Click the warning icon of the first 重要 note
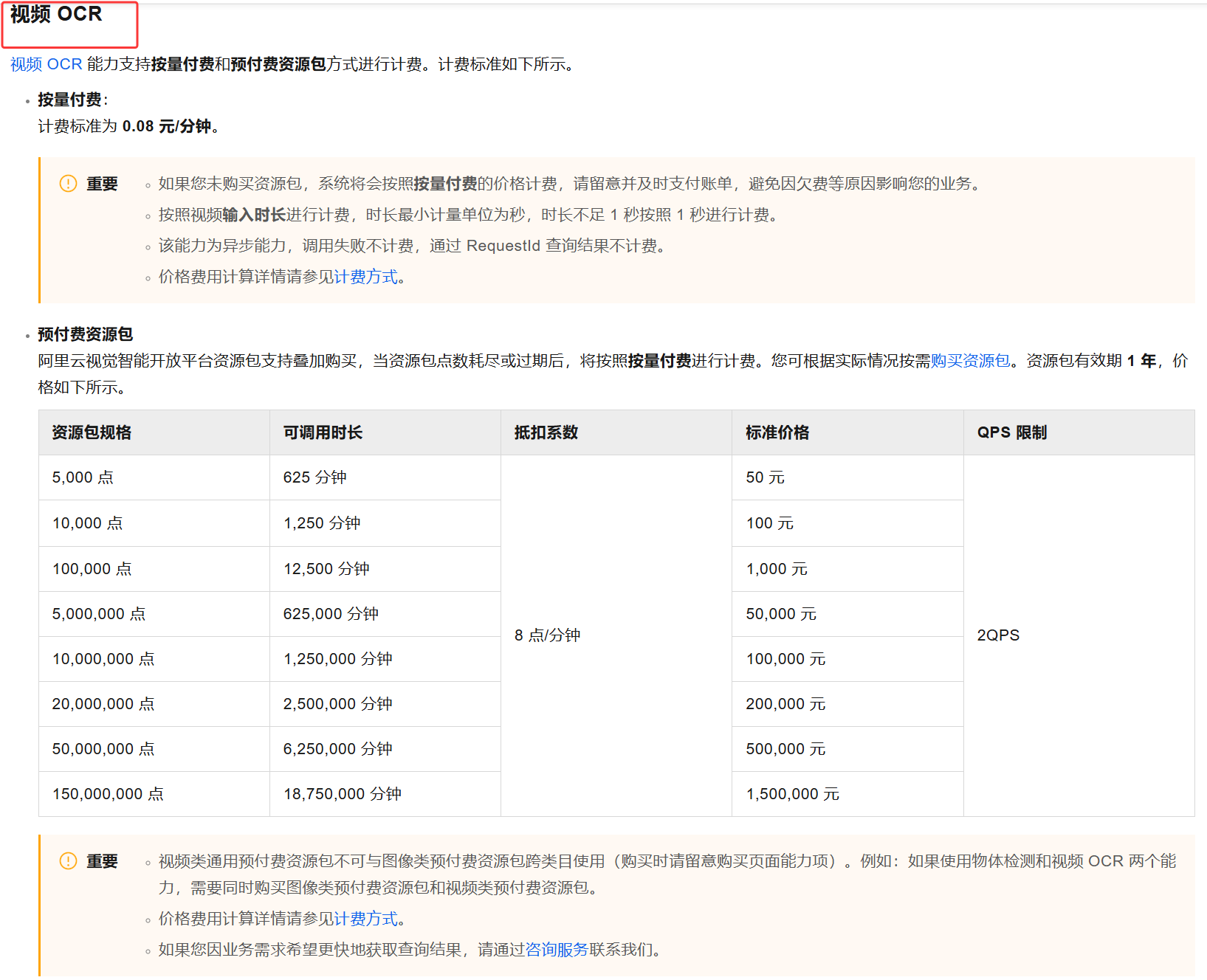The width and height of the screenshot is (1207, 980). (68, 184)
